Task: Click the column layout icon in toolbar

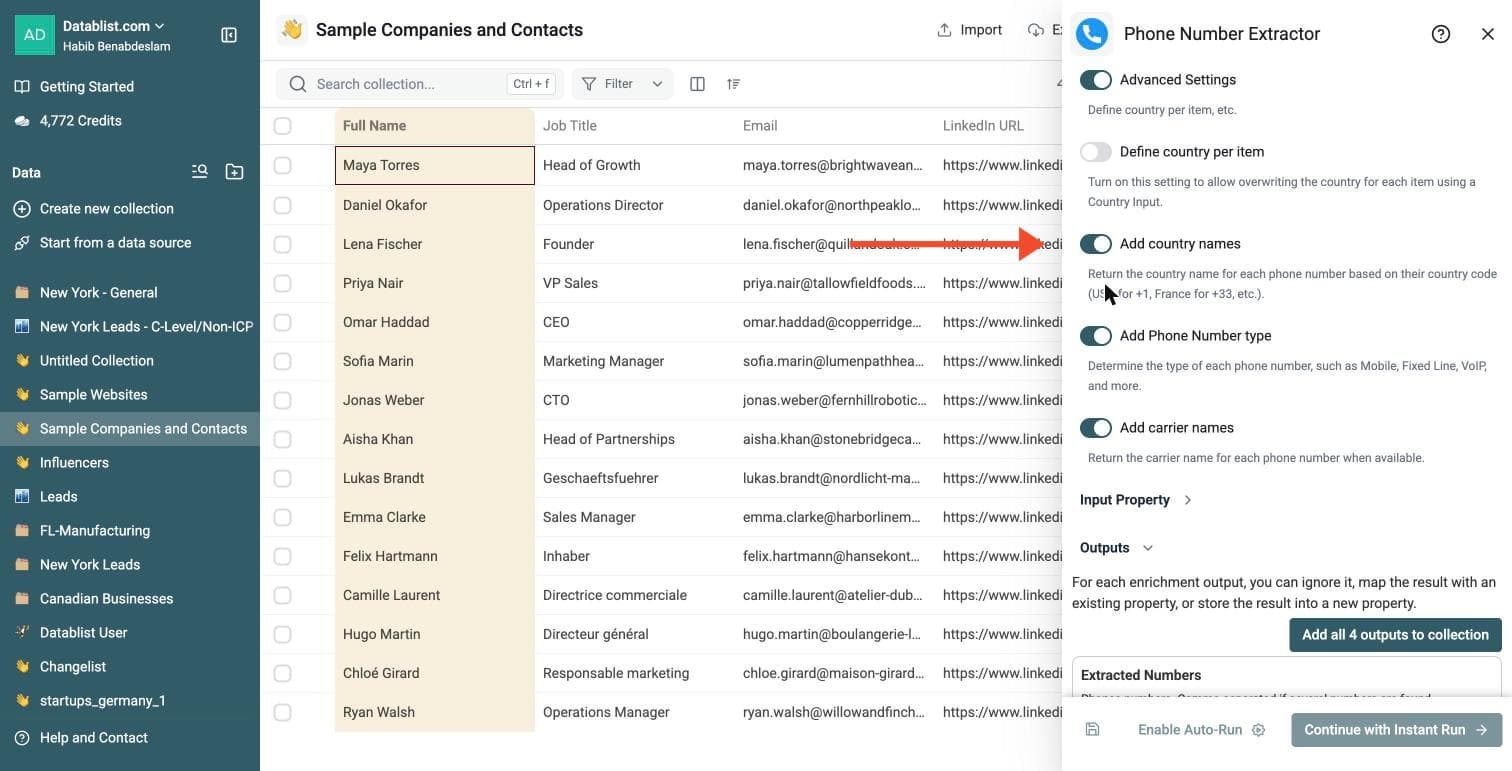Action: pyautogui.click(x=698, y=84)
